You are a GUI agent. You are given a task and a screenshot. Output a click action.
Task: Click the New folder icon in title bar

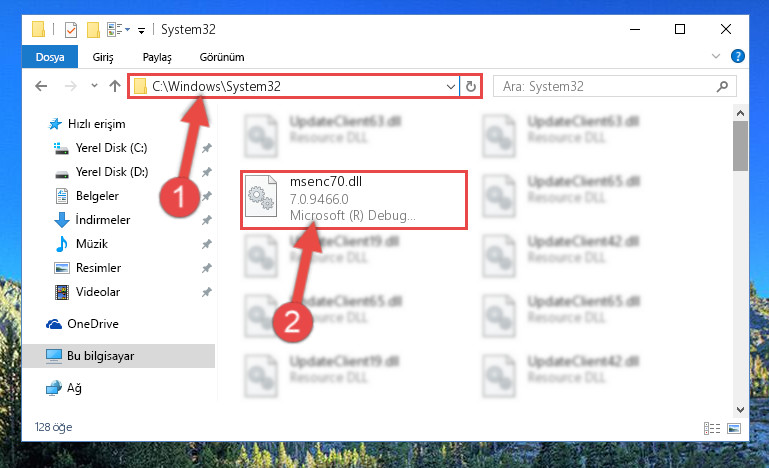tap(93, 29)
